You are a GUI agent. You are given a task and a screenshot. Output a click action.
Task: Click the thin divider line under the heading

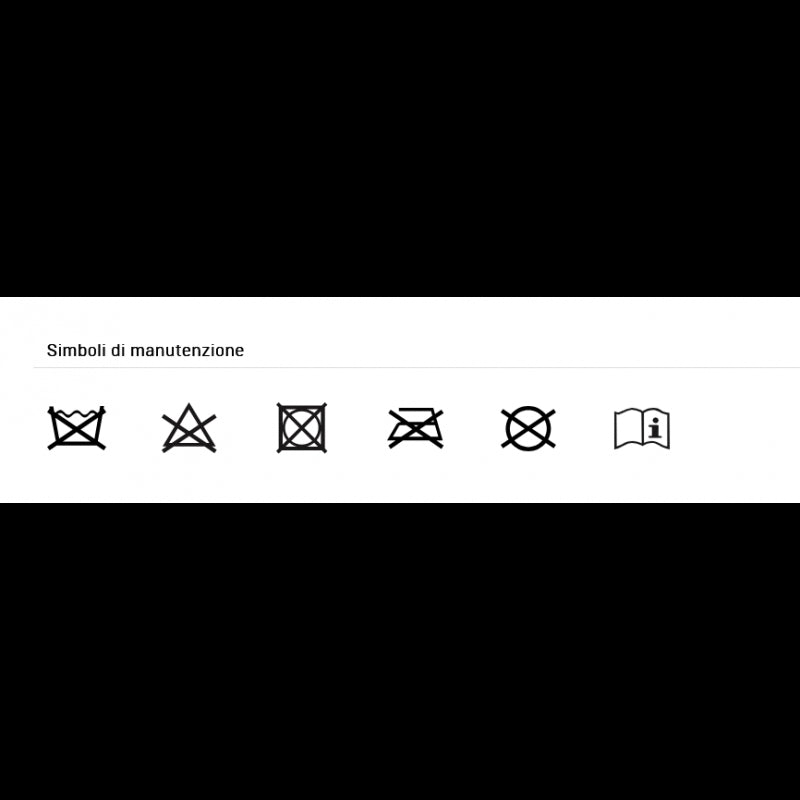tap(416, 367)
